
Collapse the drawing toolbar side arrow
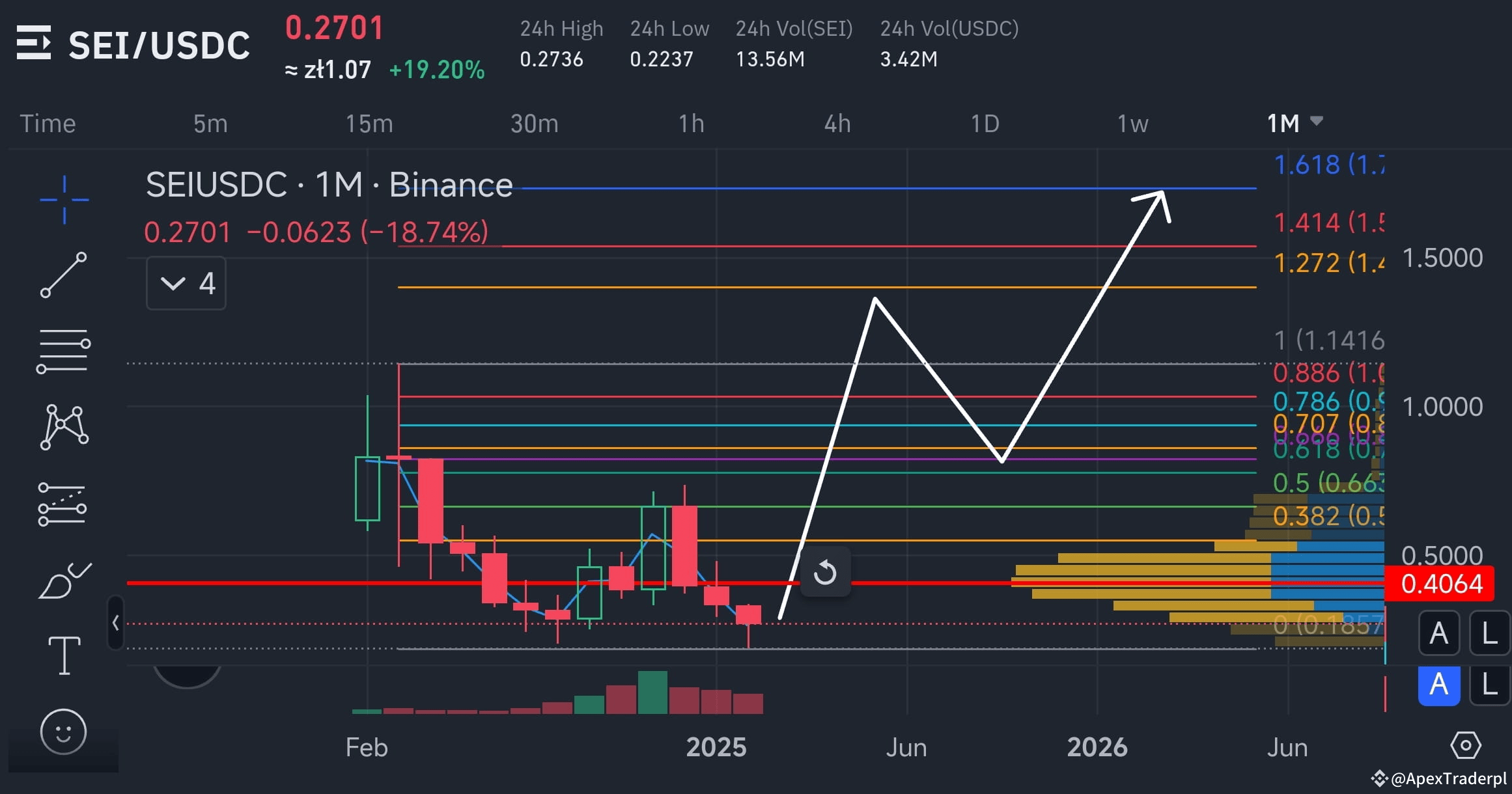[115, 623]
